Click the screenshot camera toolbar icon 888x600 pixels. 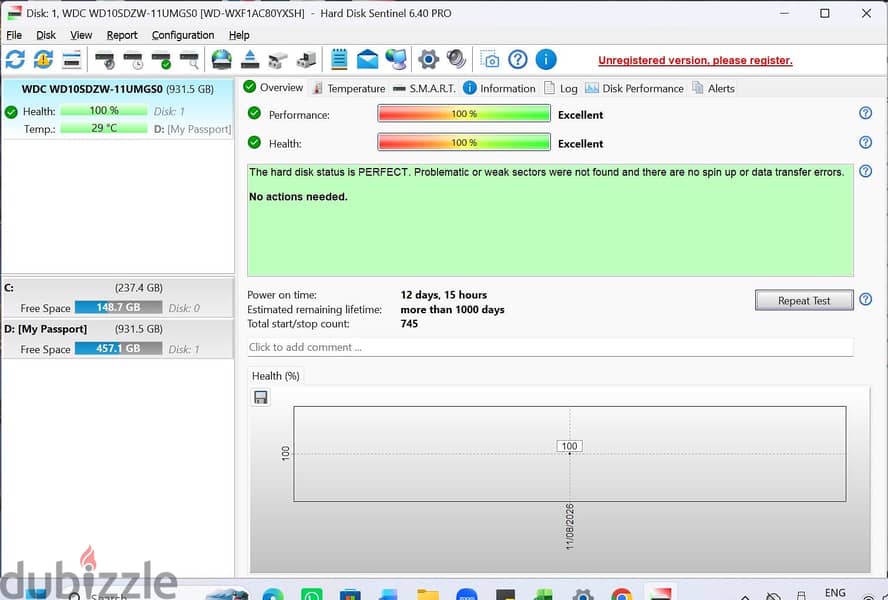click(x=490, y=59)
